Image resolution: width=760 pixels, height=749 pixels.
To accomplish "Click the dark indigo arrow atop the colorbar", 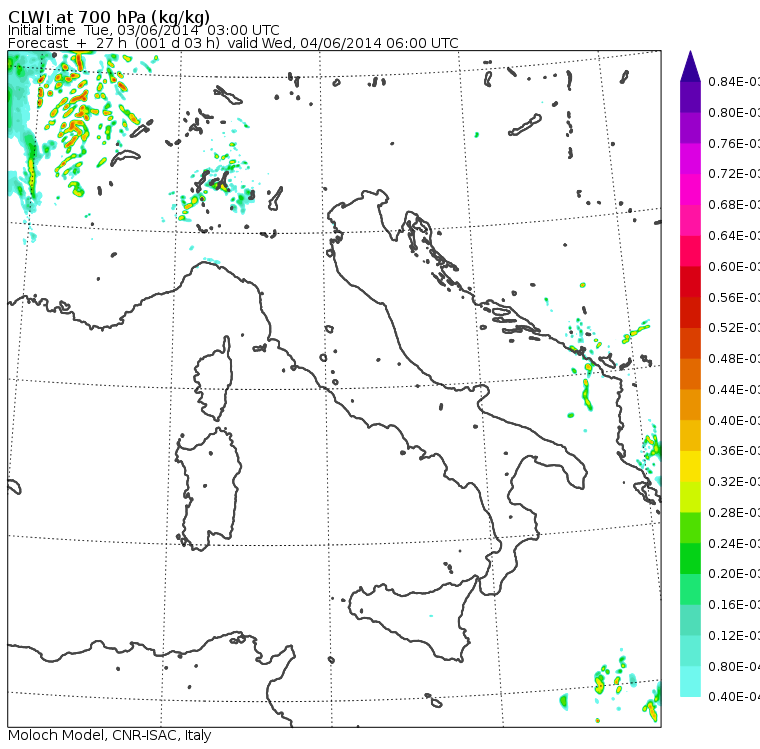I will [x=690, y=66].
